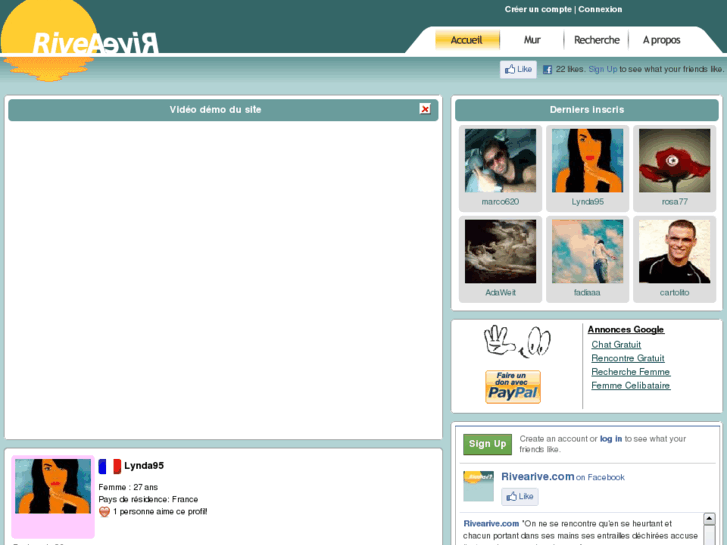The width and height of the screenshot is (727, 545).
Task: Click the AdaWeit username link
Action: (x=500, y=293)
